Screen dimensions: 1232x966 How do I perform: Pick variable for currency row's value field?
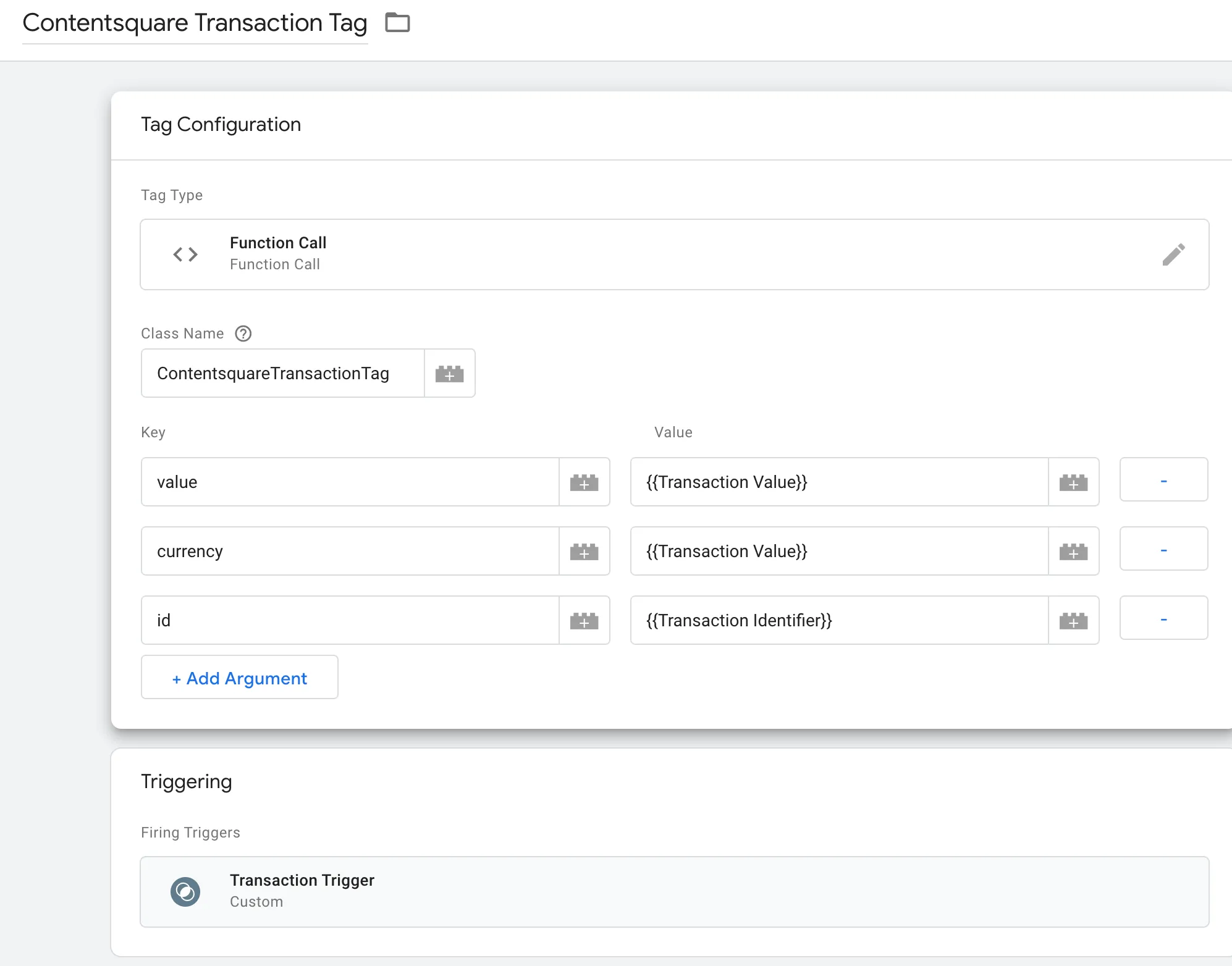pos(1073,552)
